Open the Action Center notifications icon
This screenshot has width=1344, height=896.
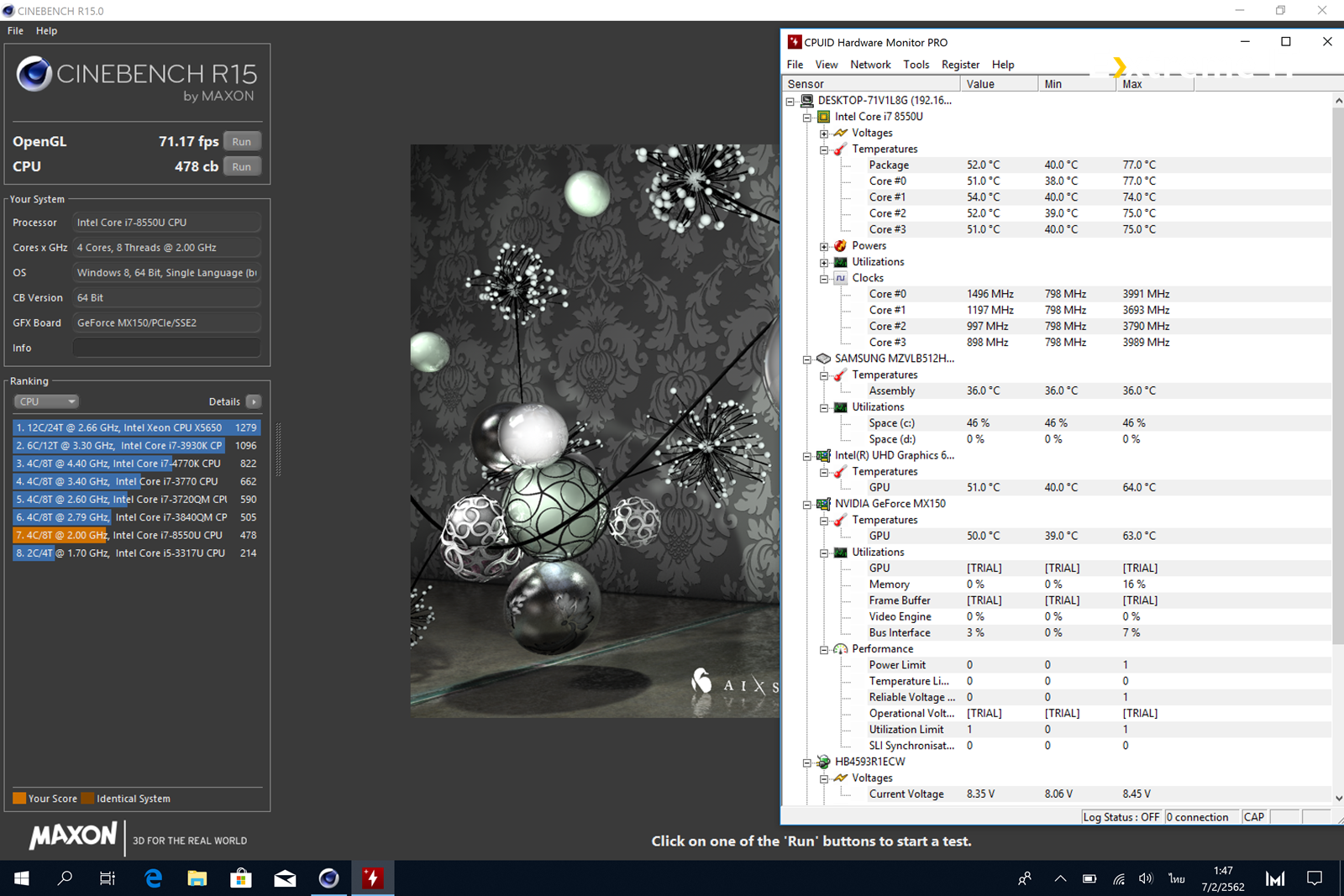[1315, 878]
